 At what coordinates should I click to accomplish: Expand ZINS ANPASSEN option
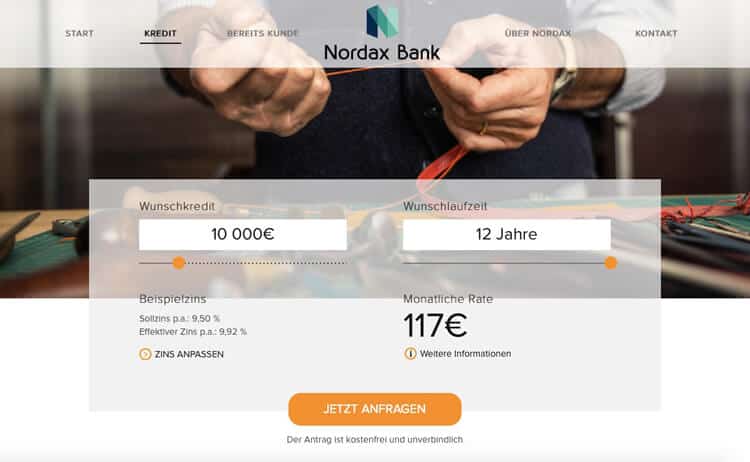(189, 354)
